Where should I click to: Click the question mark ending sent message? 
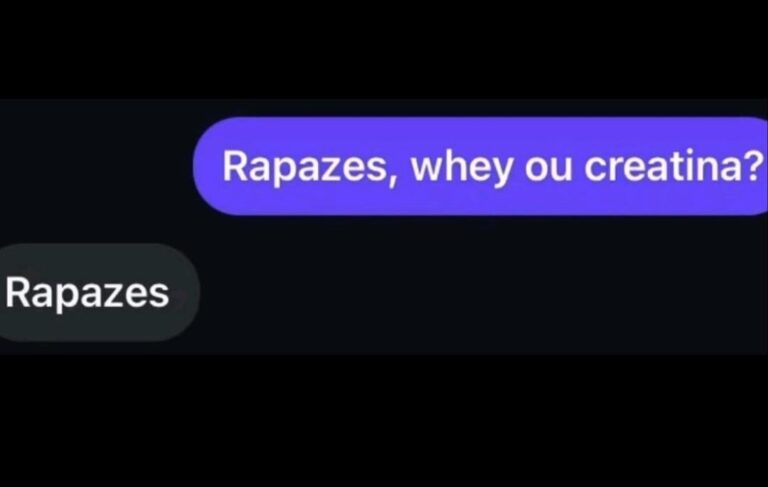(x=755, y=166)
